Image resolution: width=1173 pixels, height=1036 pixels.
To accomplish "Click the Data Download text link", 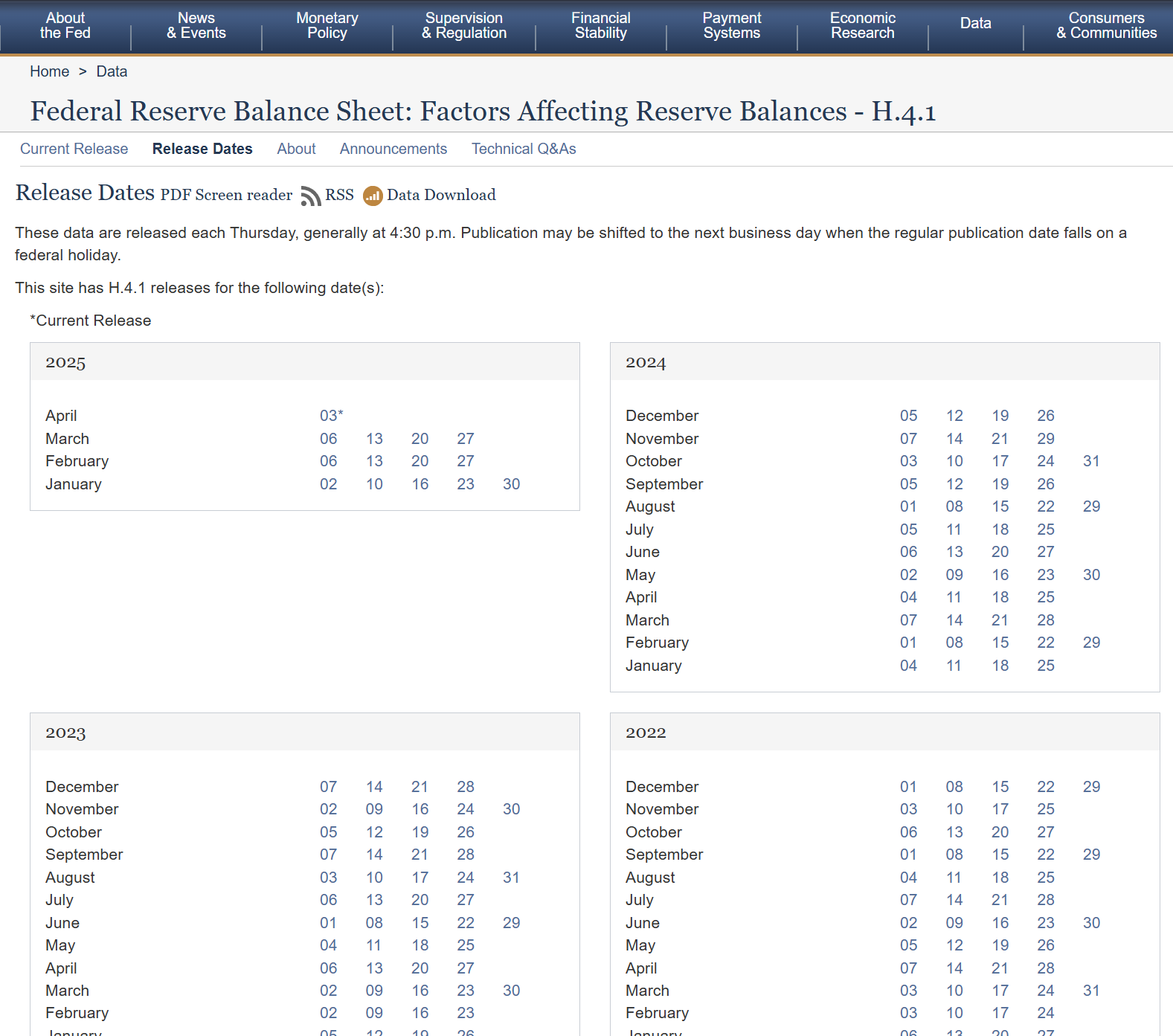I will pyautogui.click(x=441, y=195).
